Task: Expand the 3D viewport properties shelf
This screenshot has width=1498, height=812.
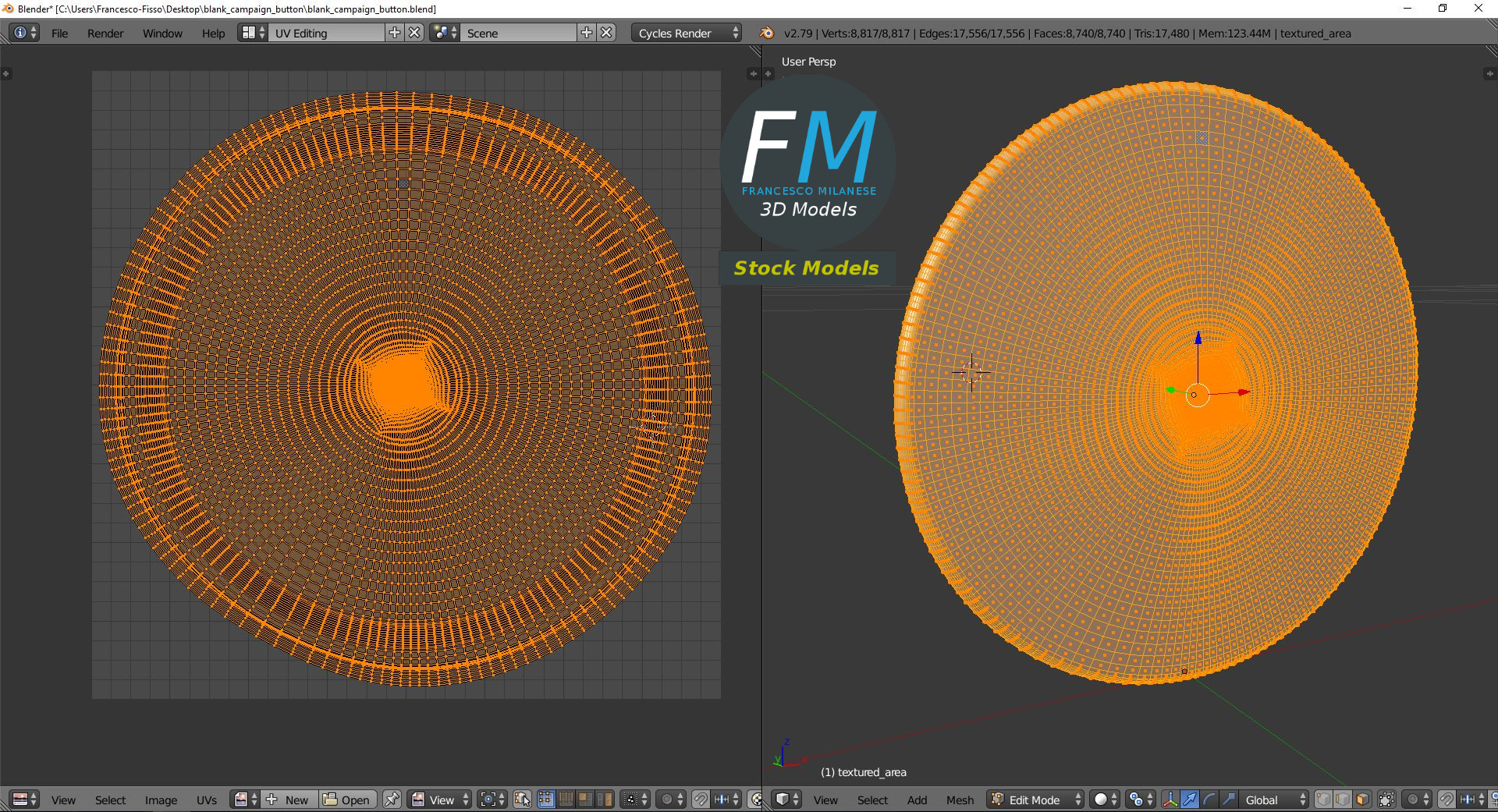Action: coord(1489,73)
